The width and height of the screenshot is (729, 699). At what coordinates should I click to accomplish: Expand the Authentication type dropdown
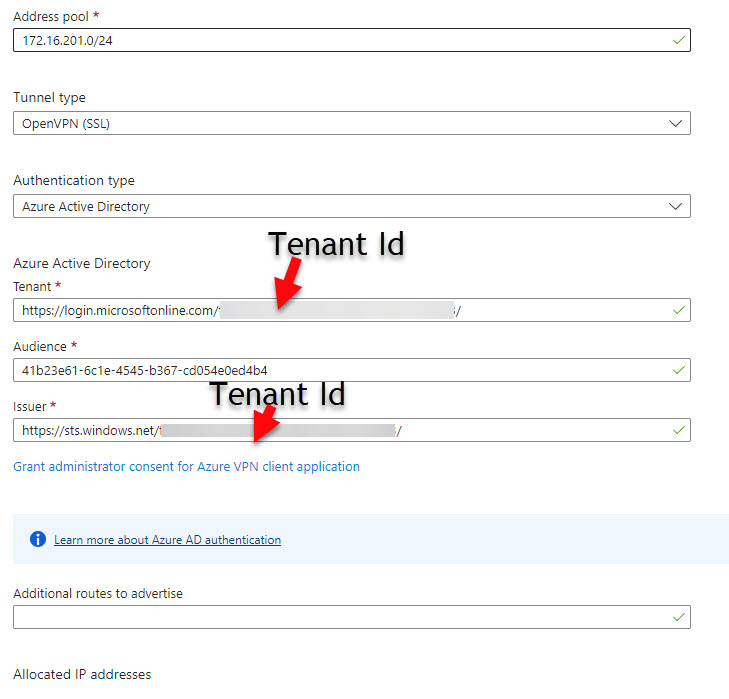pos(351,206)
